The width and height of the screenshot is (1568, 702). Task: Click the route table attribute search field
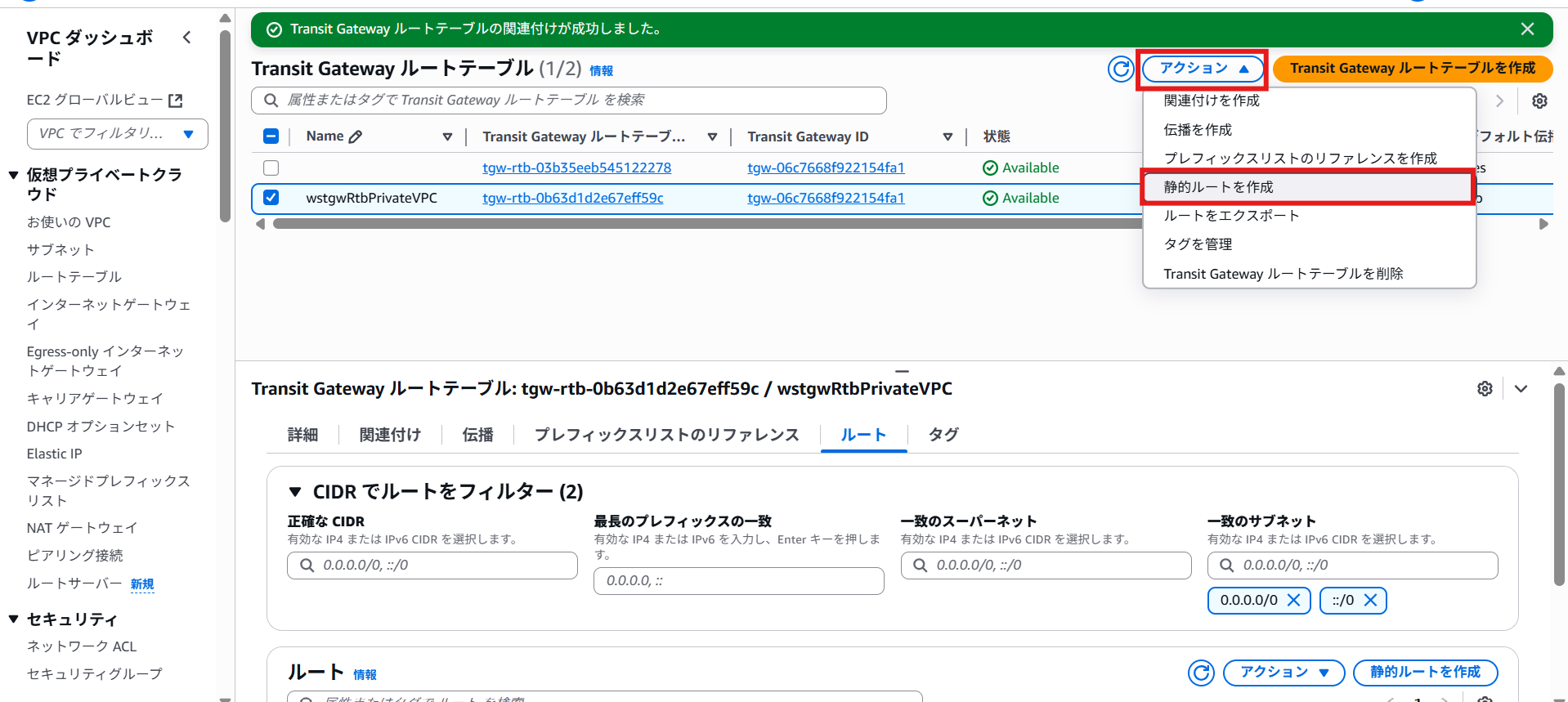[569, 101]
